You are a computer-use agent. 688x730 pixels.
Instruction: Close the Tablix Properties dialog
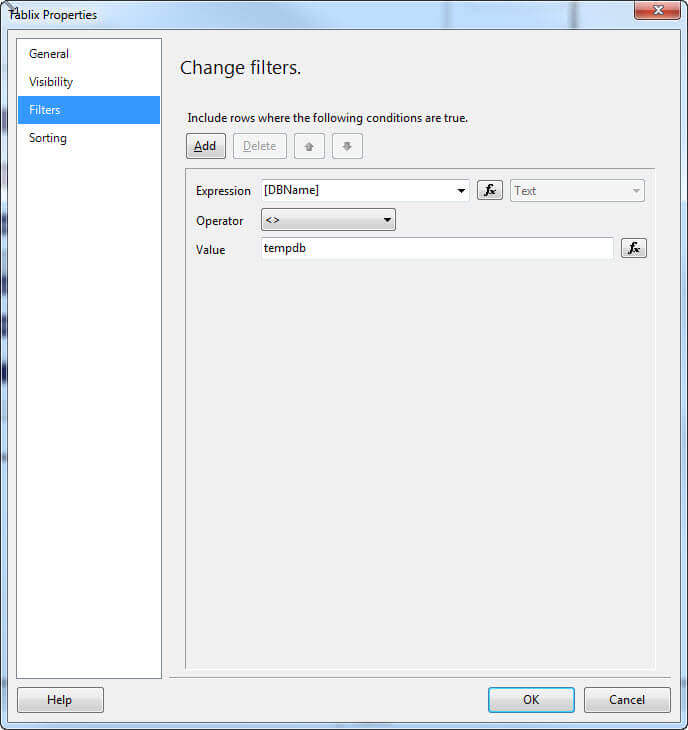[x=657, y=10]
